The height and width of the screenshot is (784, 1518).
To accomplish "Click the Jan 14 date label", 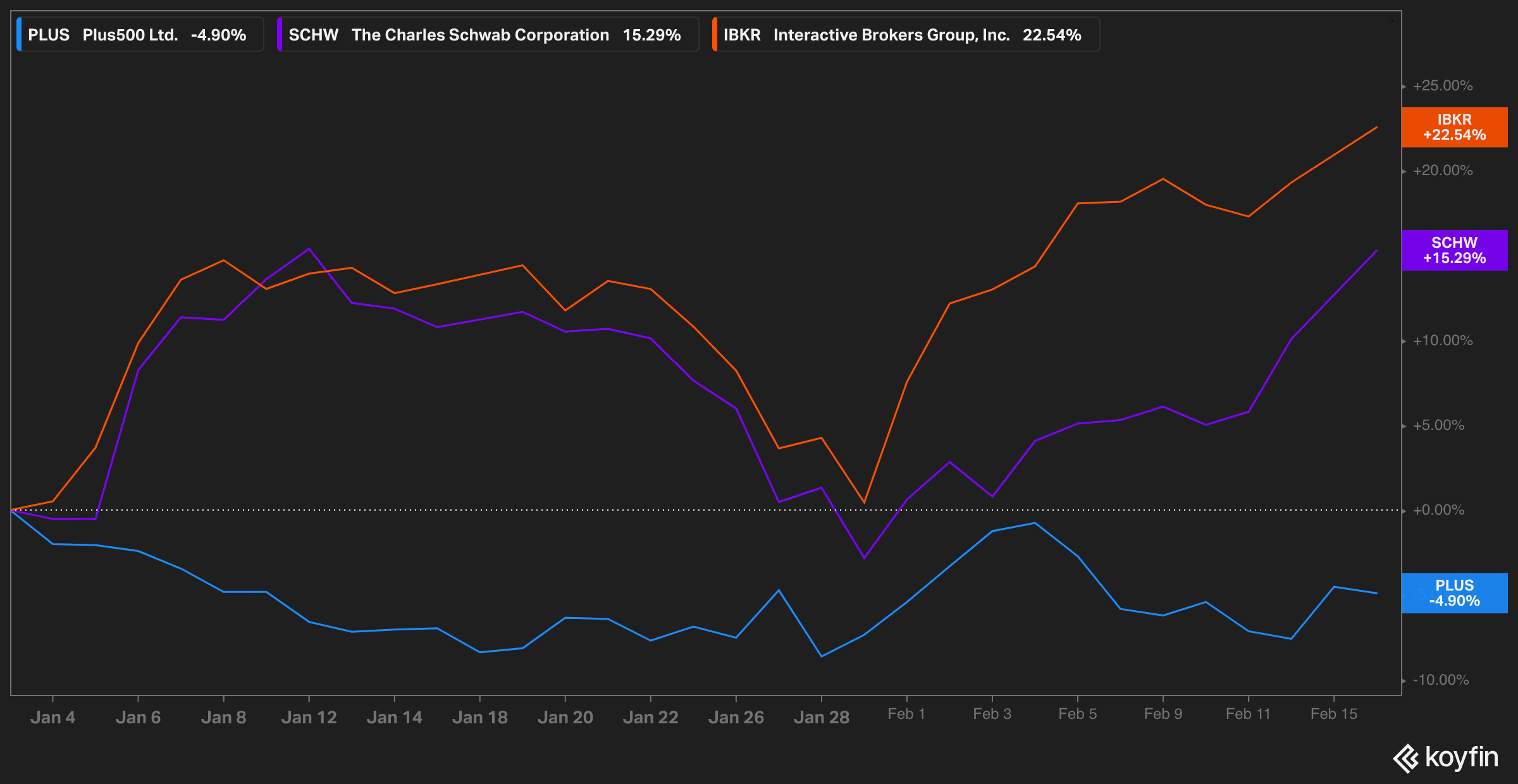I will point(394,718).
